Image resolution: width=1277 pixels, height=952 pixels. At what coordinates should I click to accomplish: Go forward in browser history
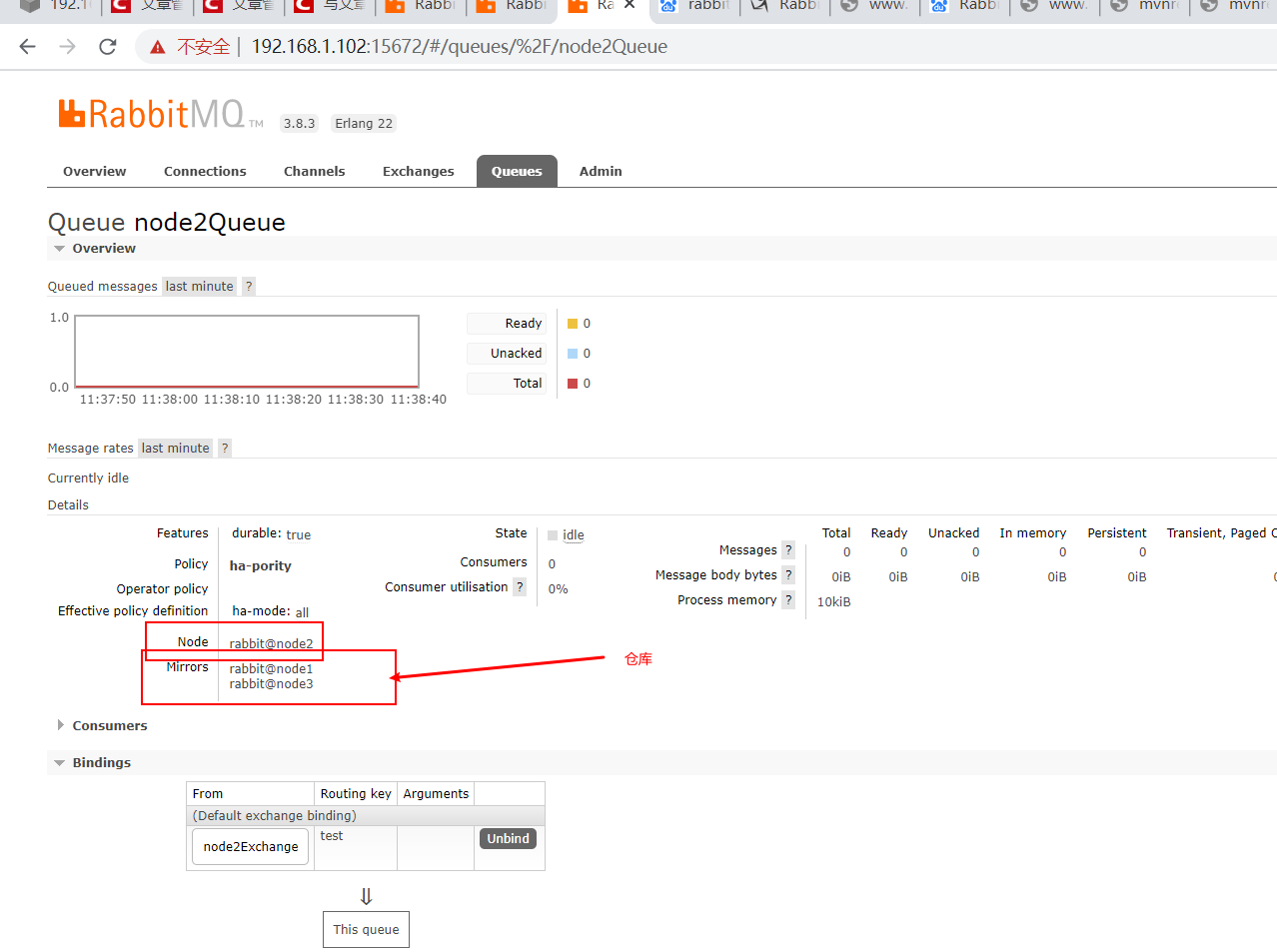tap(67, 46)
